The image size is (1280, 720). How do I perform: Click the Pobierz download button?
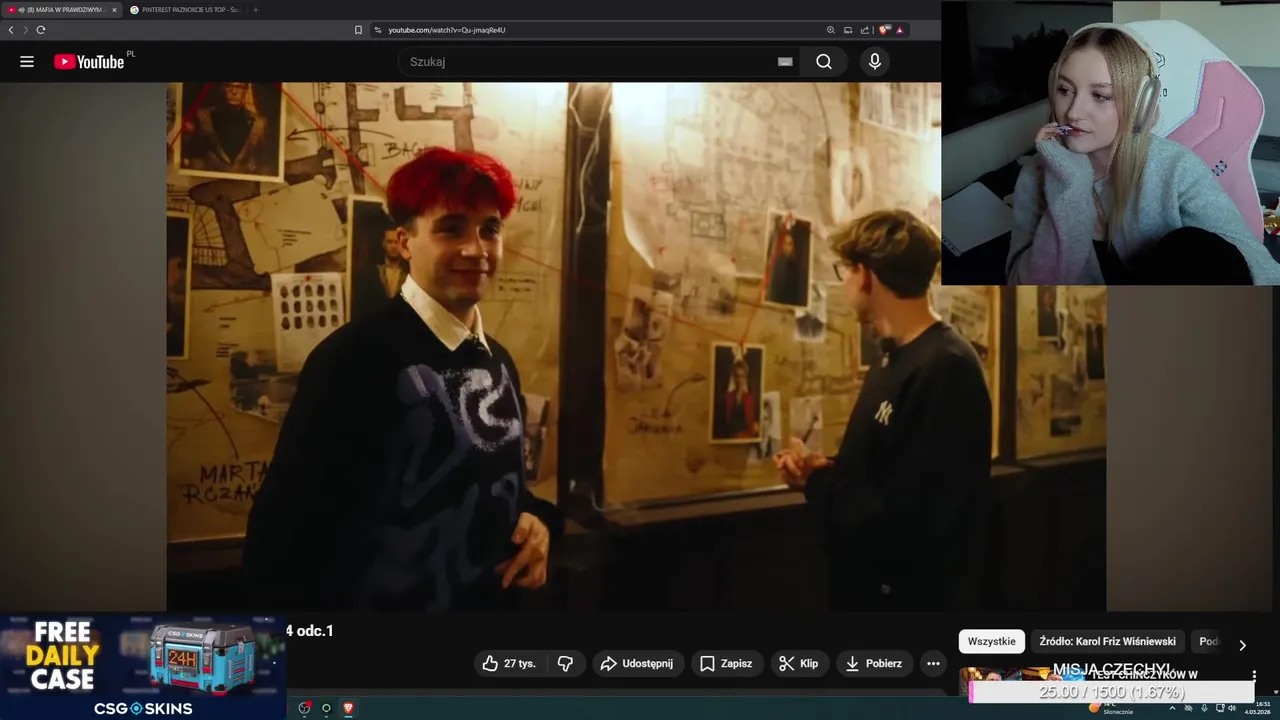[x=874, y=663]
